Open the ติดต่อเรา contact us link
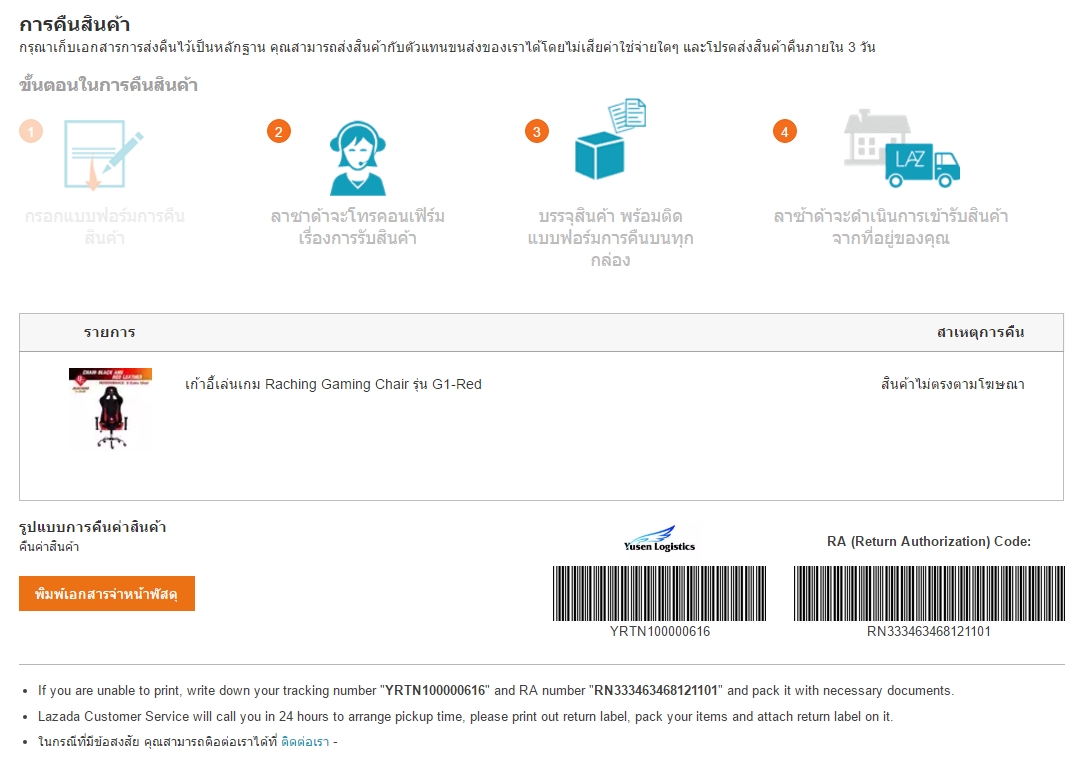This screenshot has width=1086, height=763. tap(305, 742)
